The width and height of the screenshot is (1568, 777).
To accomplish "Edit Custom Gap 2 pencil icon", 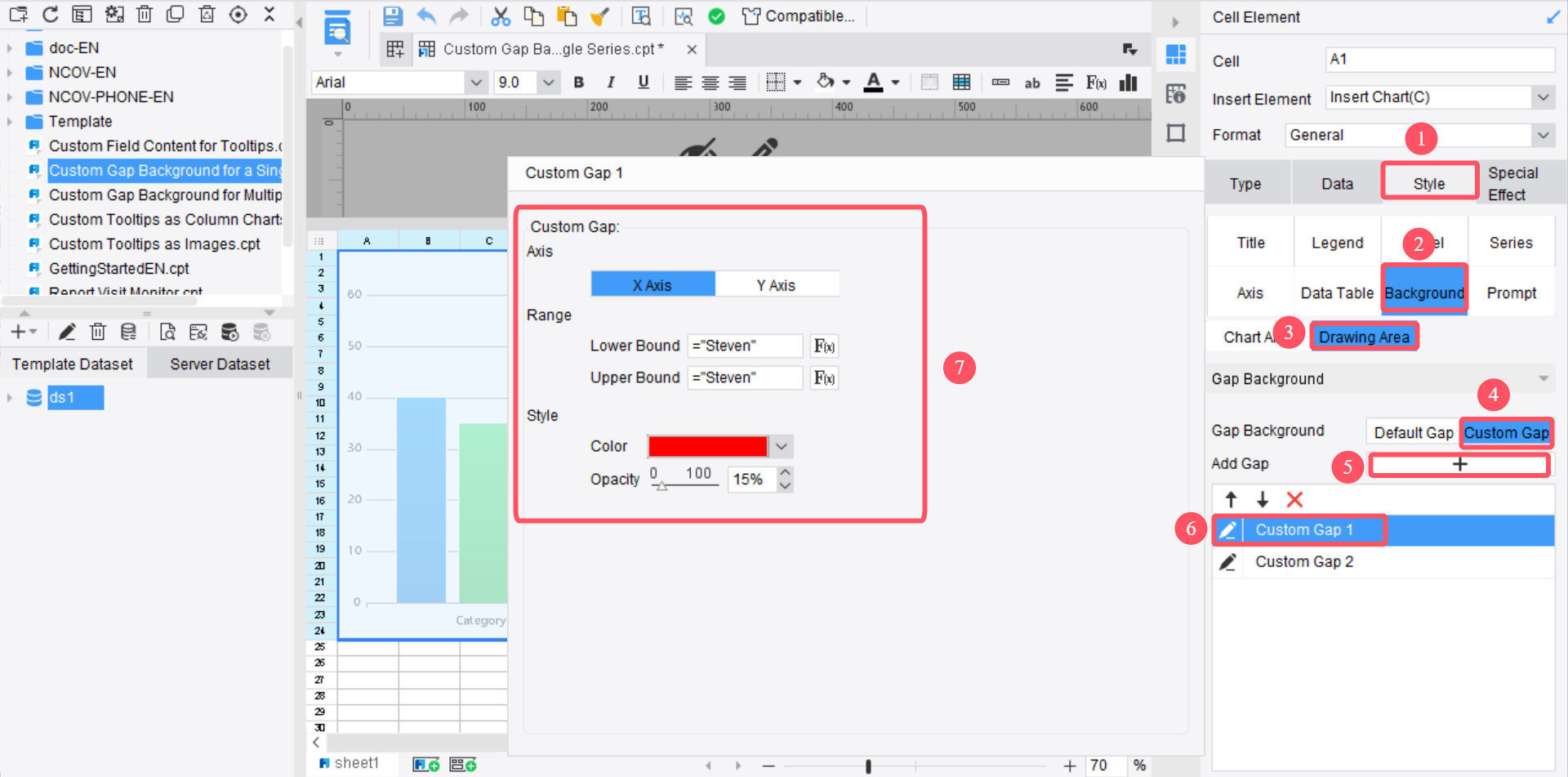I will click(x=1227, y=562).
